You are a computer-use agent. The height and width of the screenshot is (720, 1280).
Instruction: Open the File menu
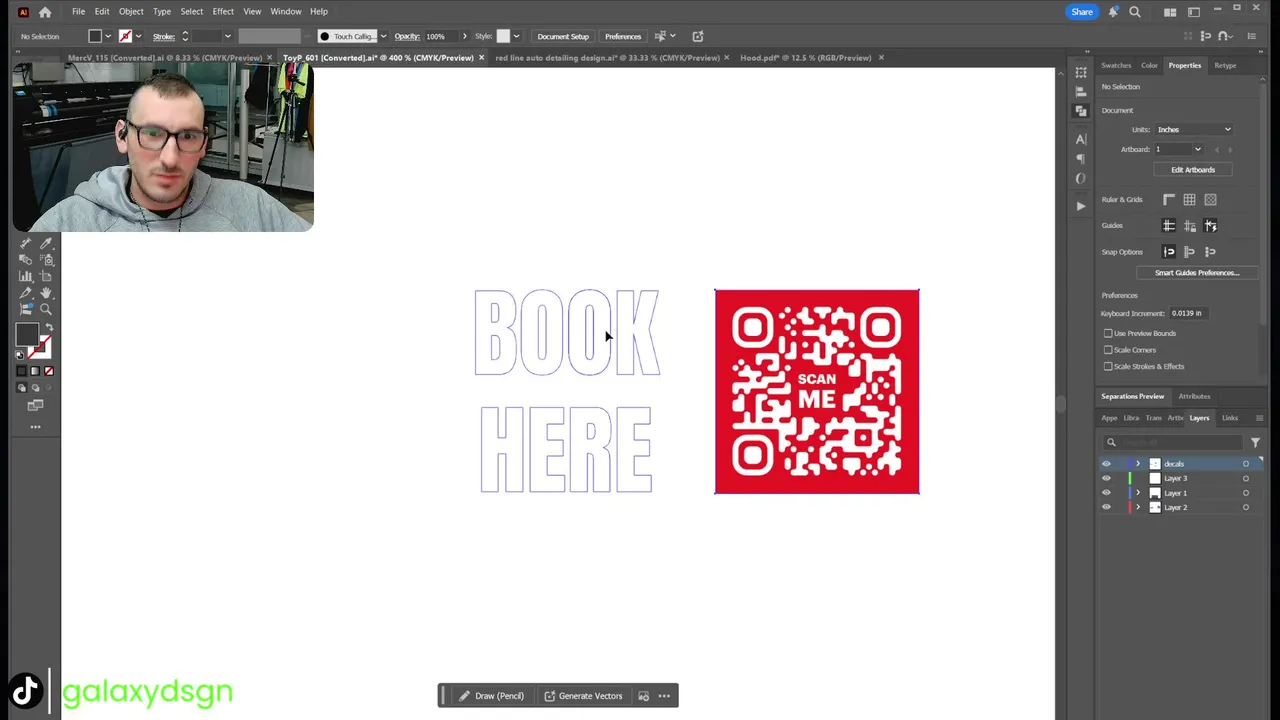[x=78, y=12]
